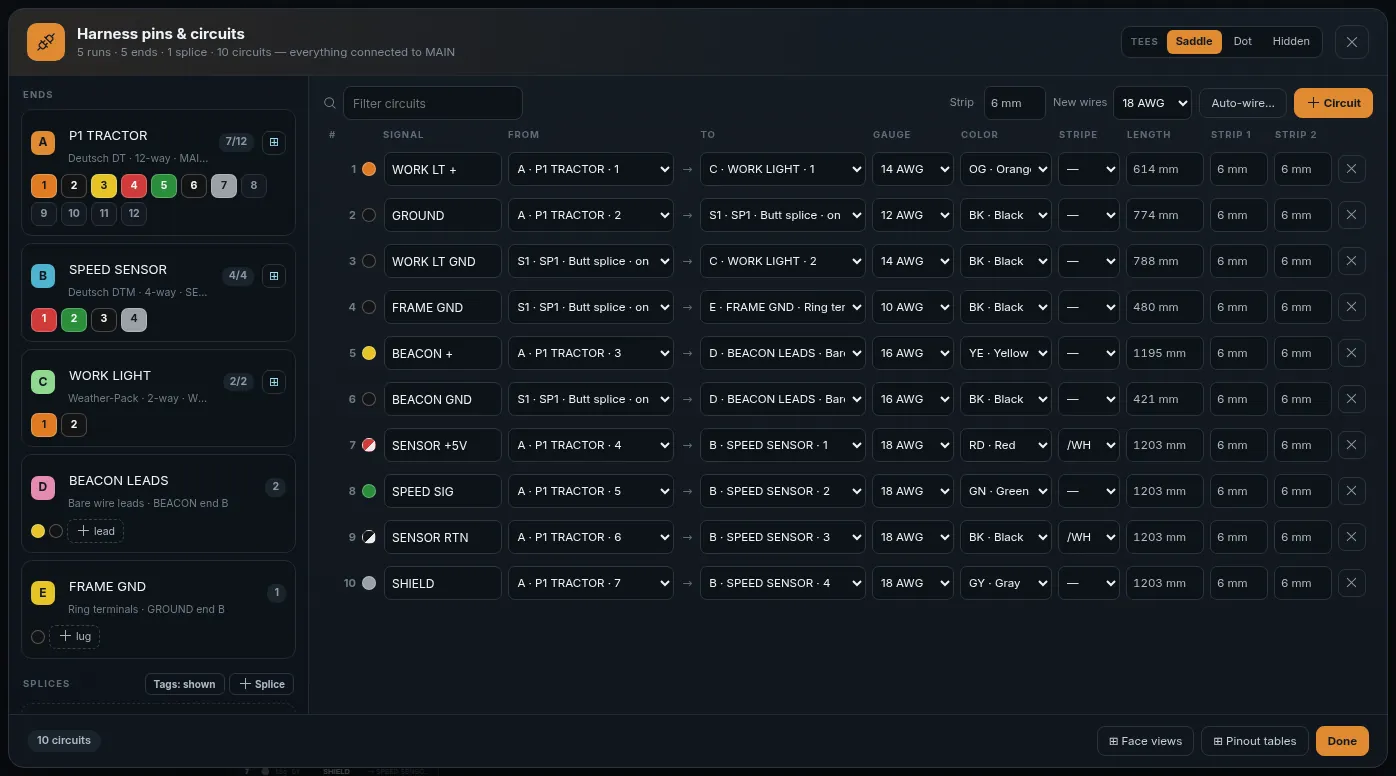The height and width of the screenshot is (776, 1396).
Task: Open face view for SPEED SENSOR connector
Action: (274, 276)
